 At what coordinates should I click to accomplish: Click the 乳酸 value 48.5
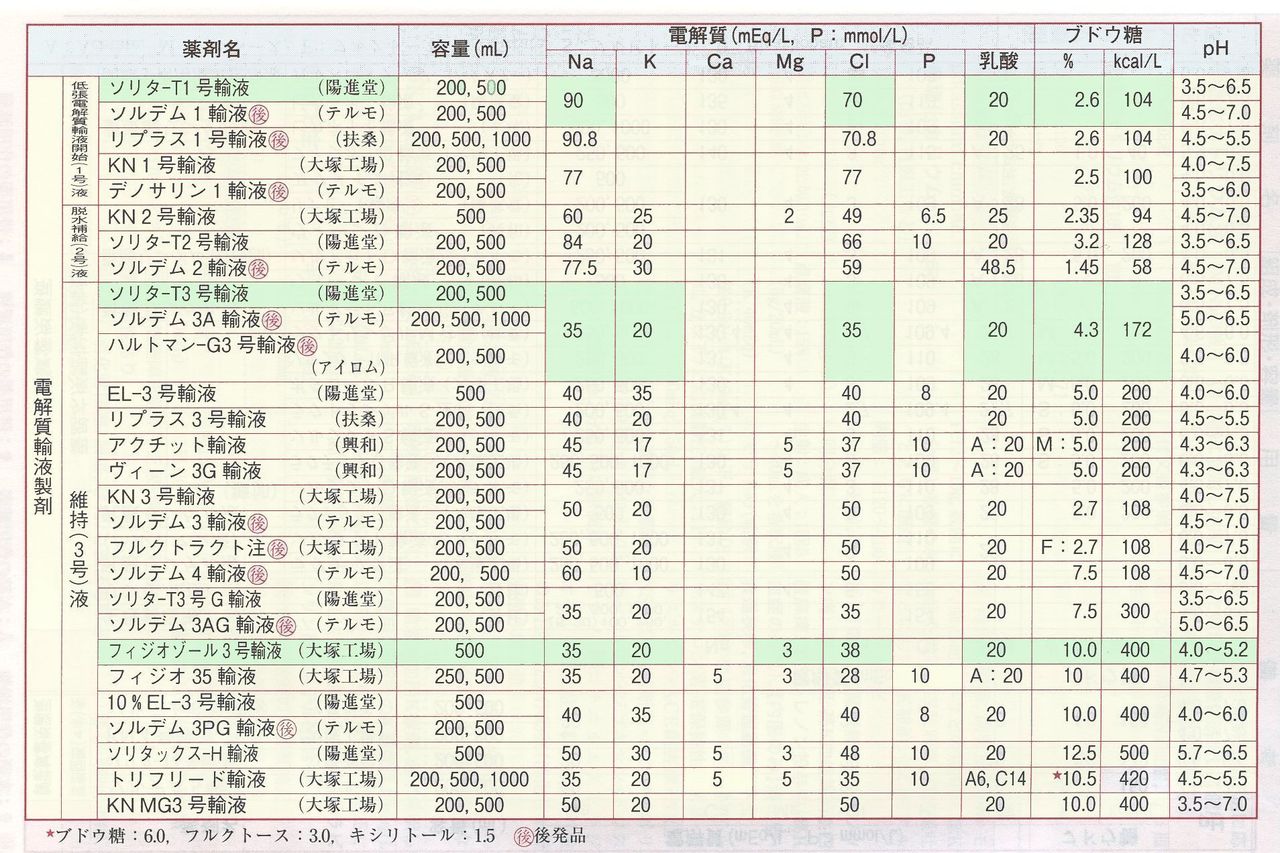998,267
